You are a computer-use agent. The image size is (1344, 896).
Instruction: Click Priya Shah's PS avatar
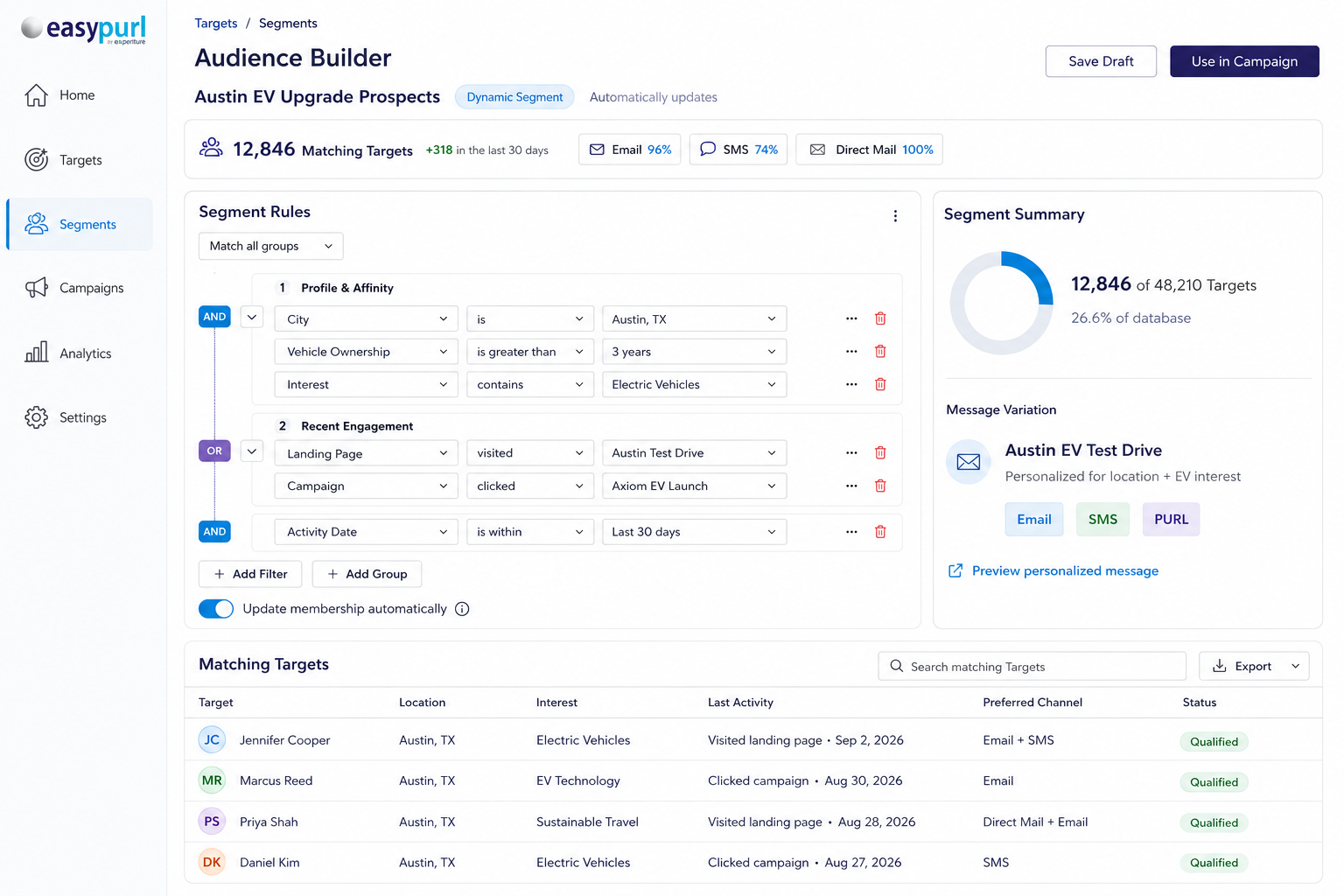tap(212, 822)
